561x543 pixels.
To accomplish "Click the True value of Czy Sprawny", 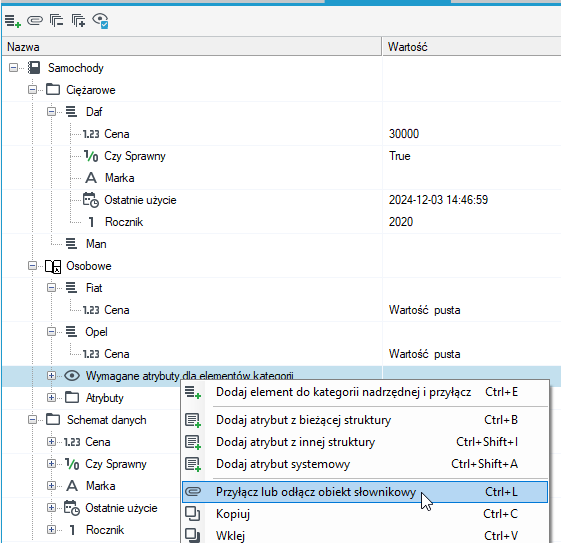I will coord(400,156).
